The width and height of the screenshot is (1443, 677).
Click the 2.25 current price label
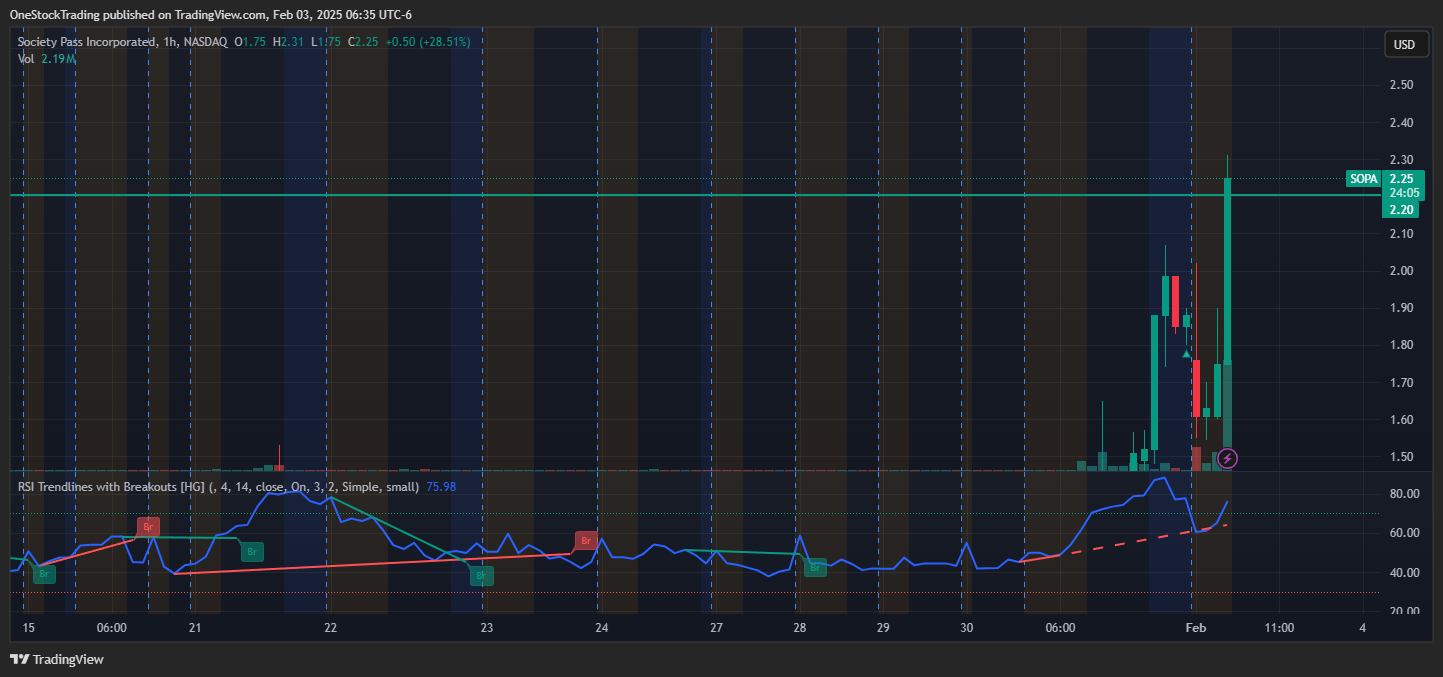click(x=1401, y=179)
